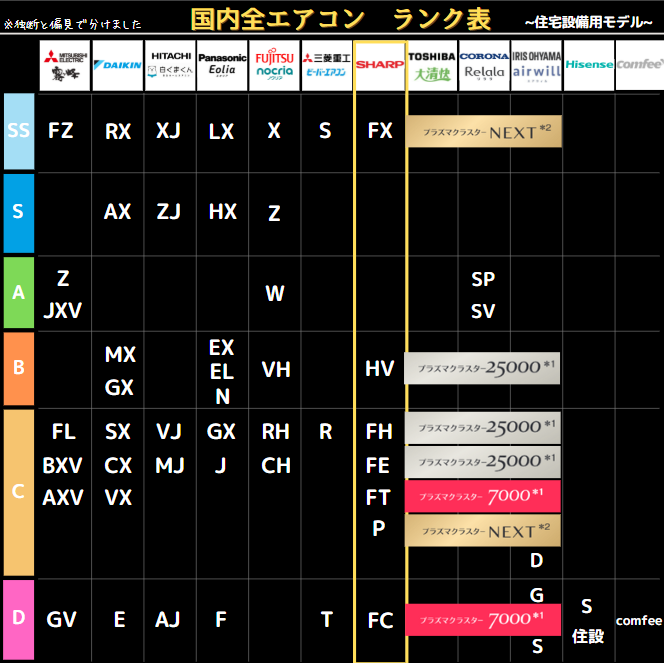Click the 三菱重工 ビーバーエアコン logo
Image resolution: width=664 pixels, height=663 pixels.
point(327,66)
